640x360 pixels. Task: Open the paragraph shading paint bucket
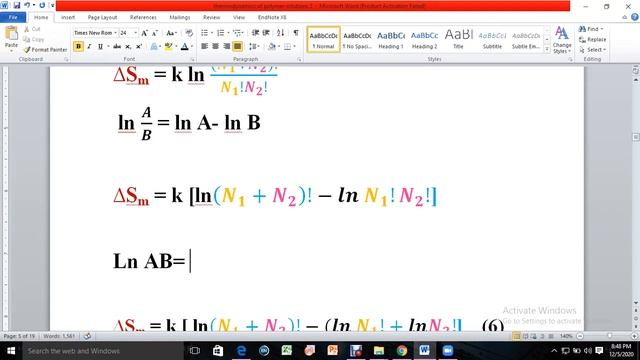tap(272, 47)
